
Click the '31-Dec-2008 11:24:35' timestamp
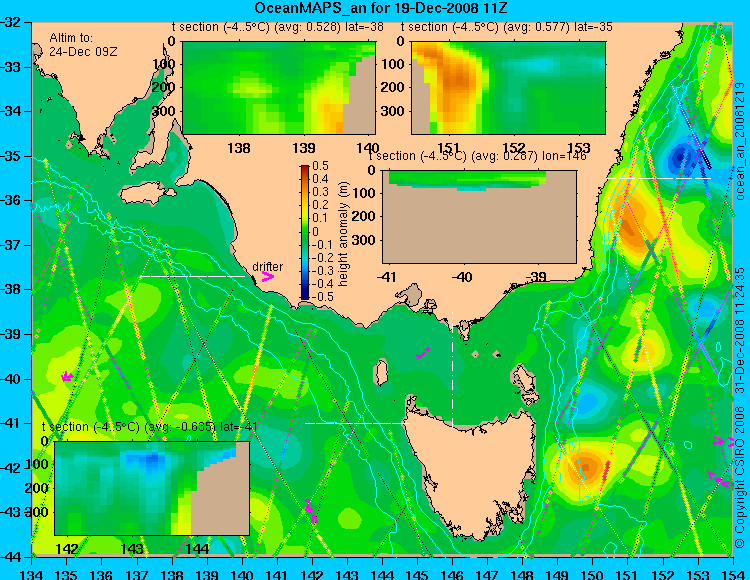tap(740, 330)
